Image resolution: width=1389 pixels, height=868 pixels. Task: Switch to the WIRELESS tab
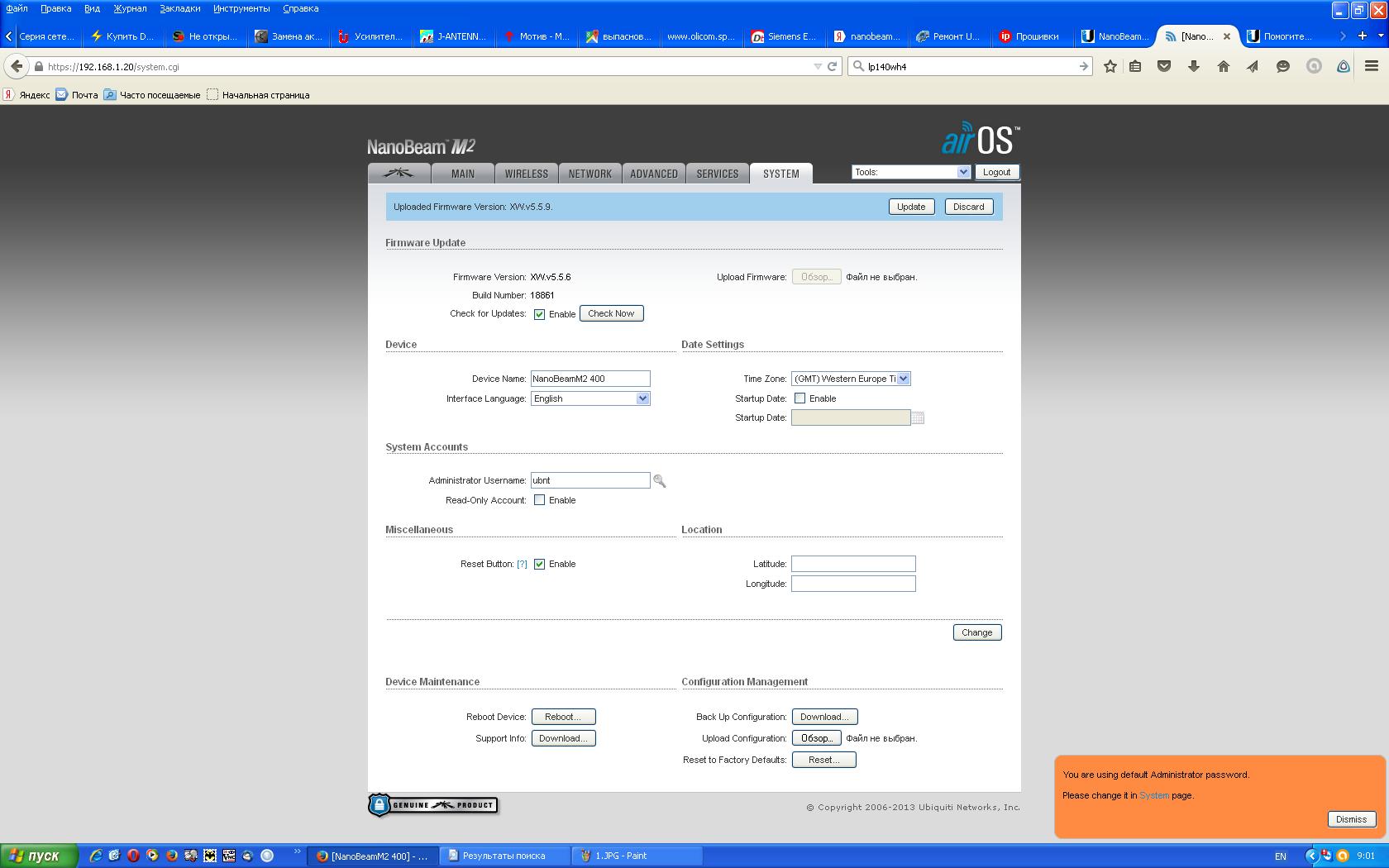pos(526,174)
